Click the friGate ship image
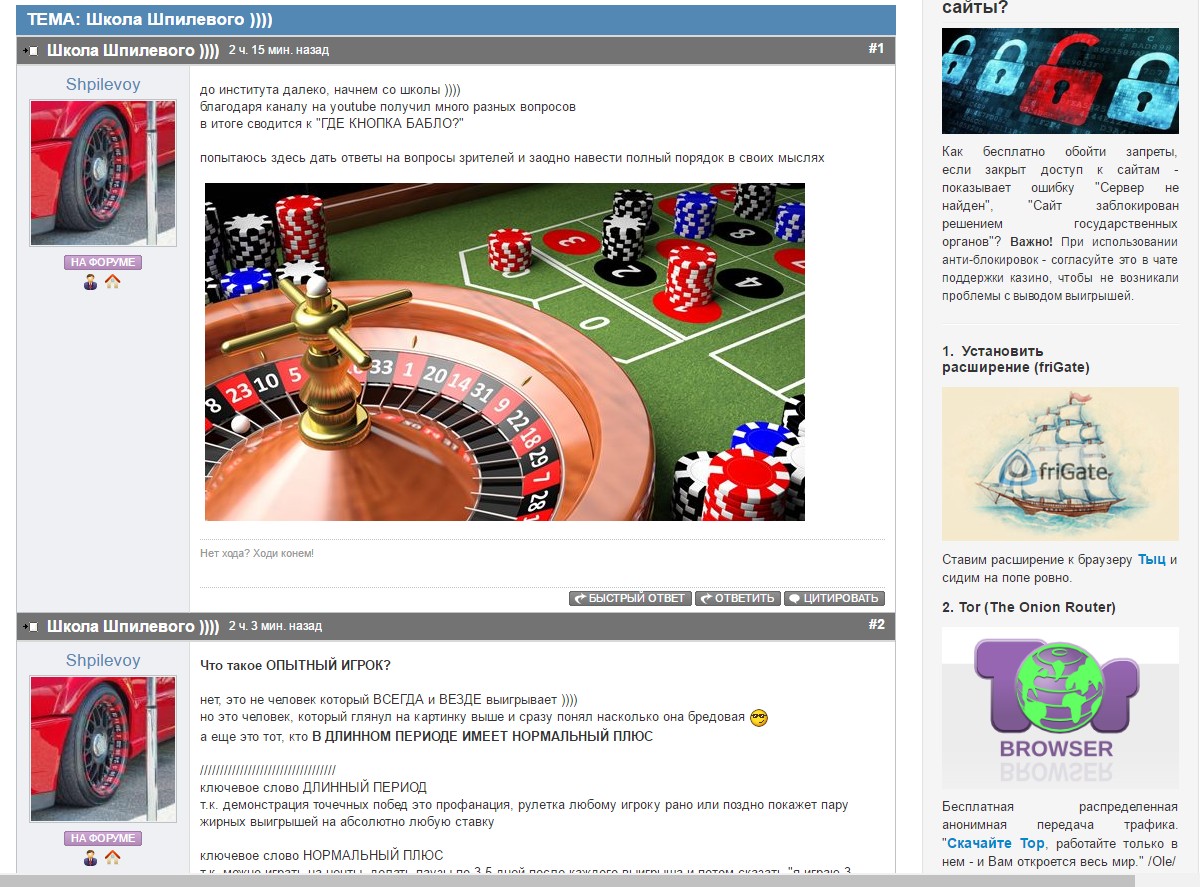This screenshot has width=1200, height=887. pos(1060,464)
